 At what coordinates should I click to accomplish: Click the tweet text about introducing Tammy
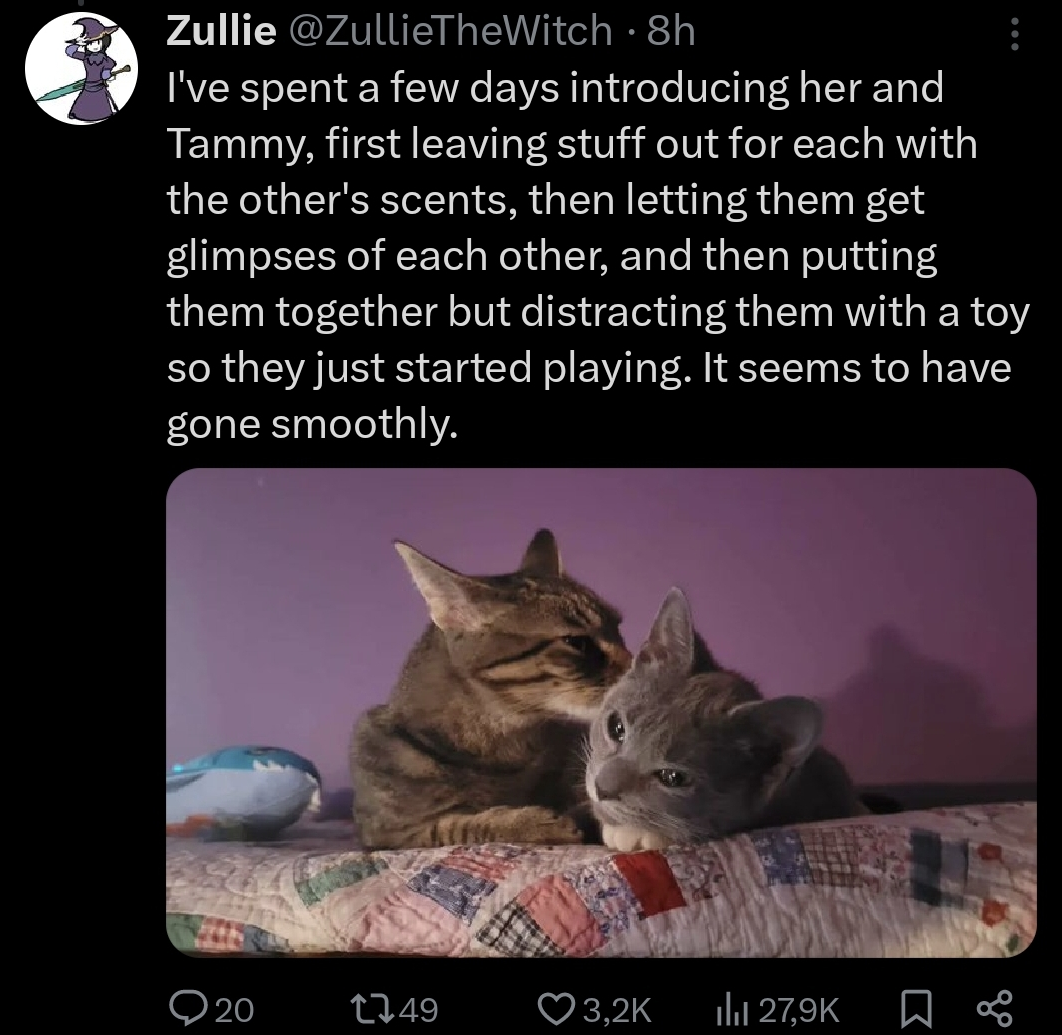(x=598, y=256)
